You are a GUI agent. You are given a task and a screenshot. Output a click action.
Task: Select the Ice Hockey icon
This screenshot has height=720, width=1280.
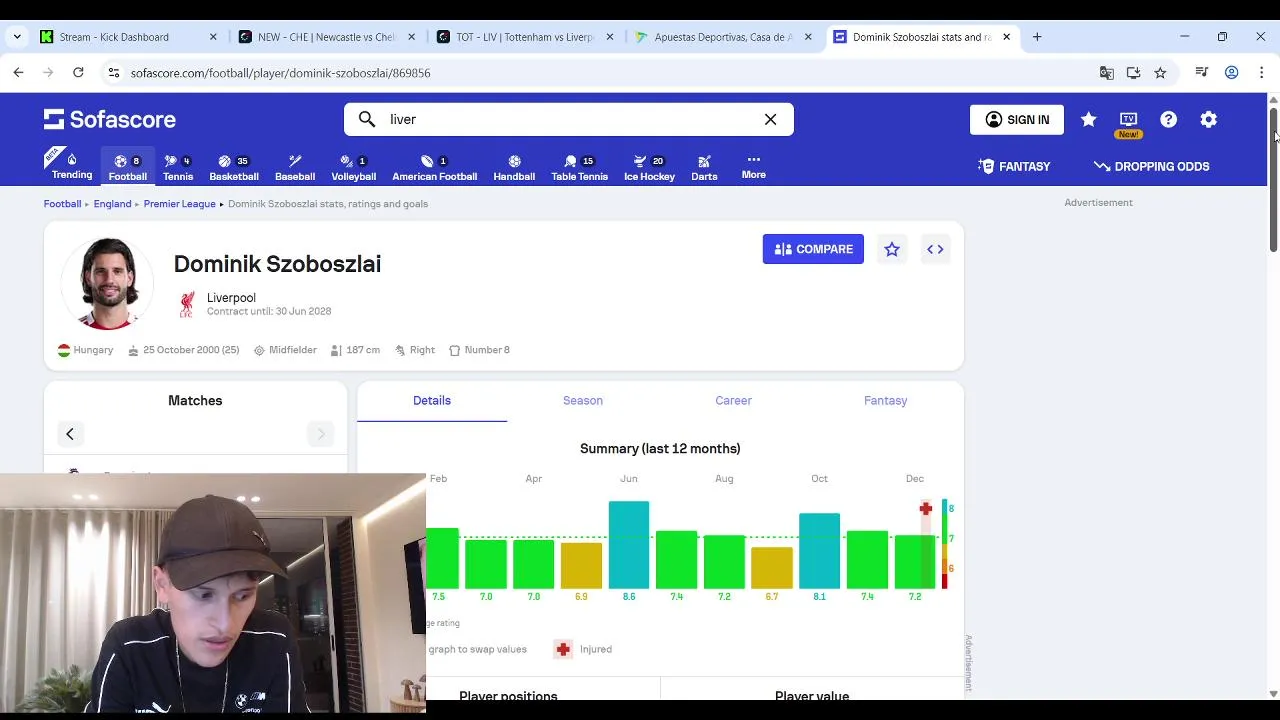[649, 167]
